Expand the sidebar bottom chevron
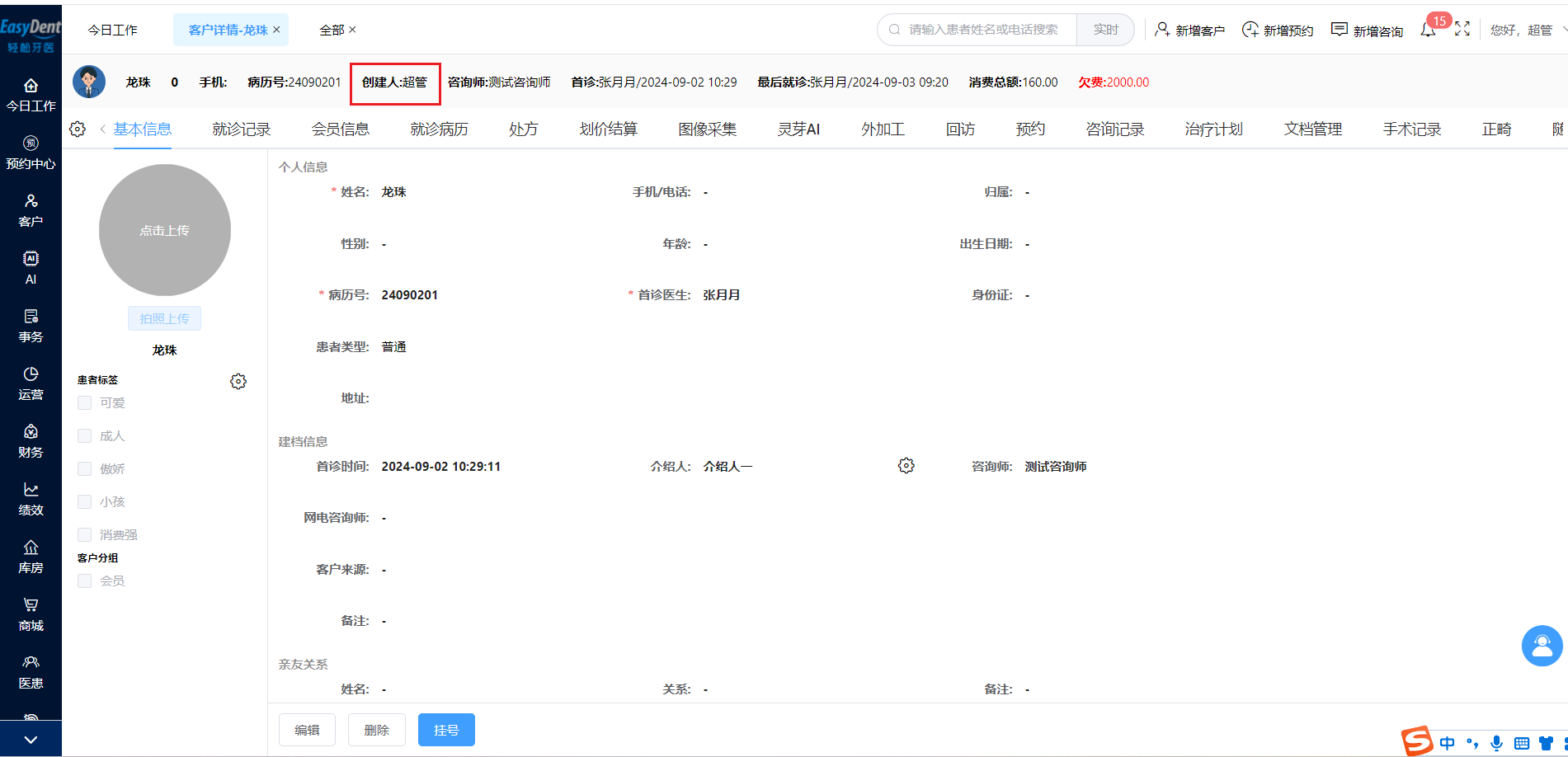1568x757 pixels. point(31,740)
